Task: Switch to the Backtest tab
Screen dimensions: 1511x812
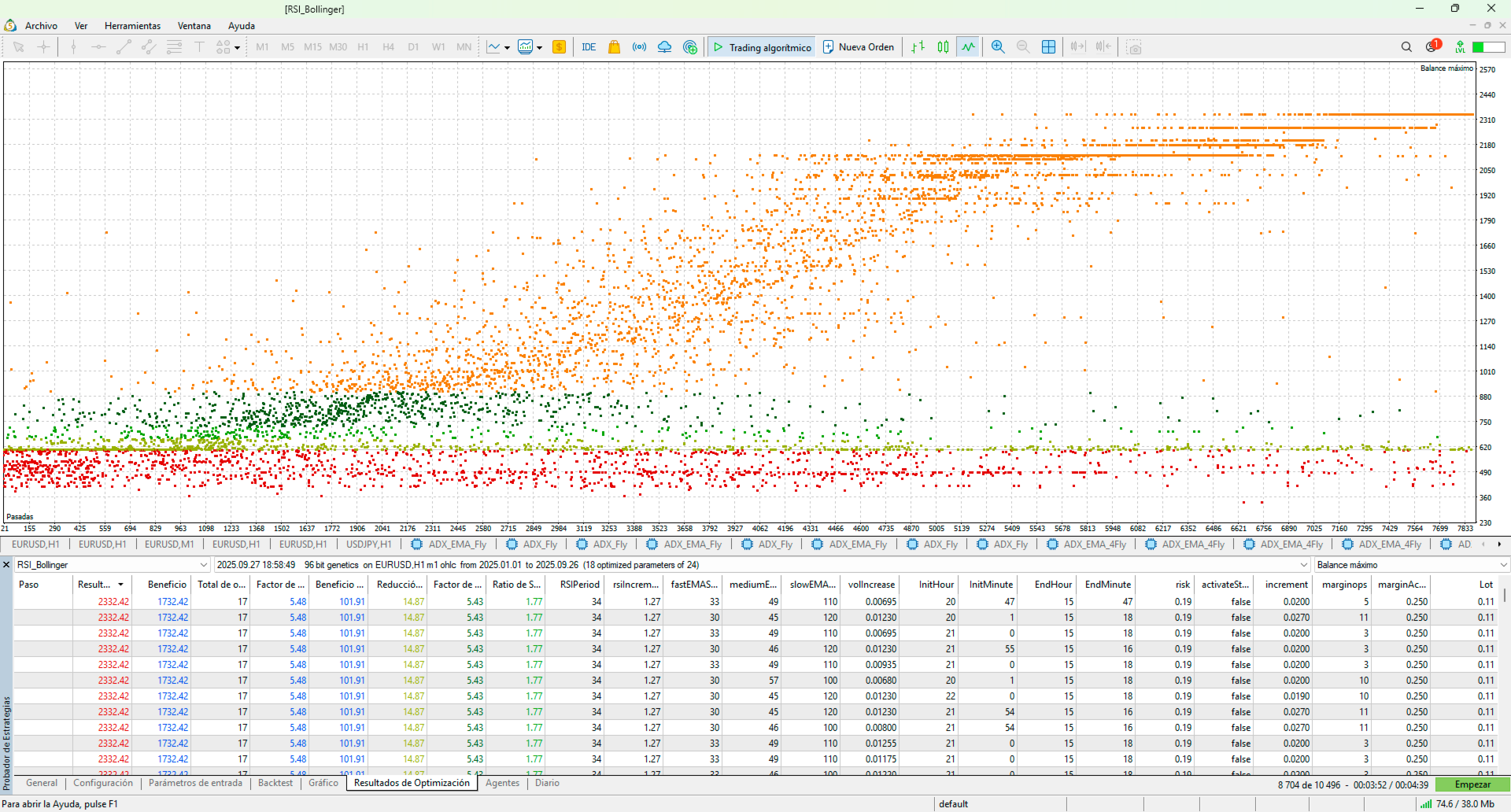Action: (x=275, y=783)
